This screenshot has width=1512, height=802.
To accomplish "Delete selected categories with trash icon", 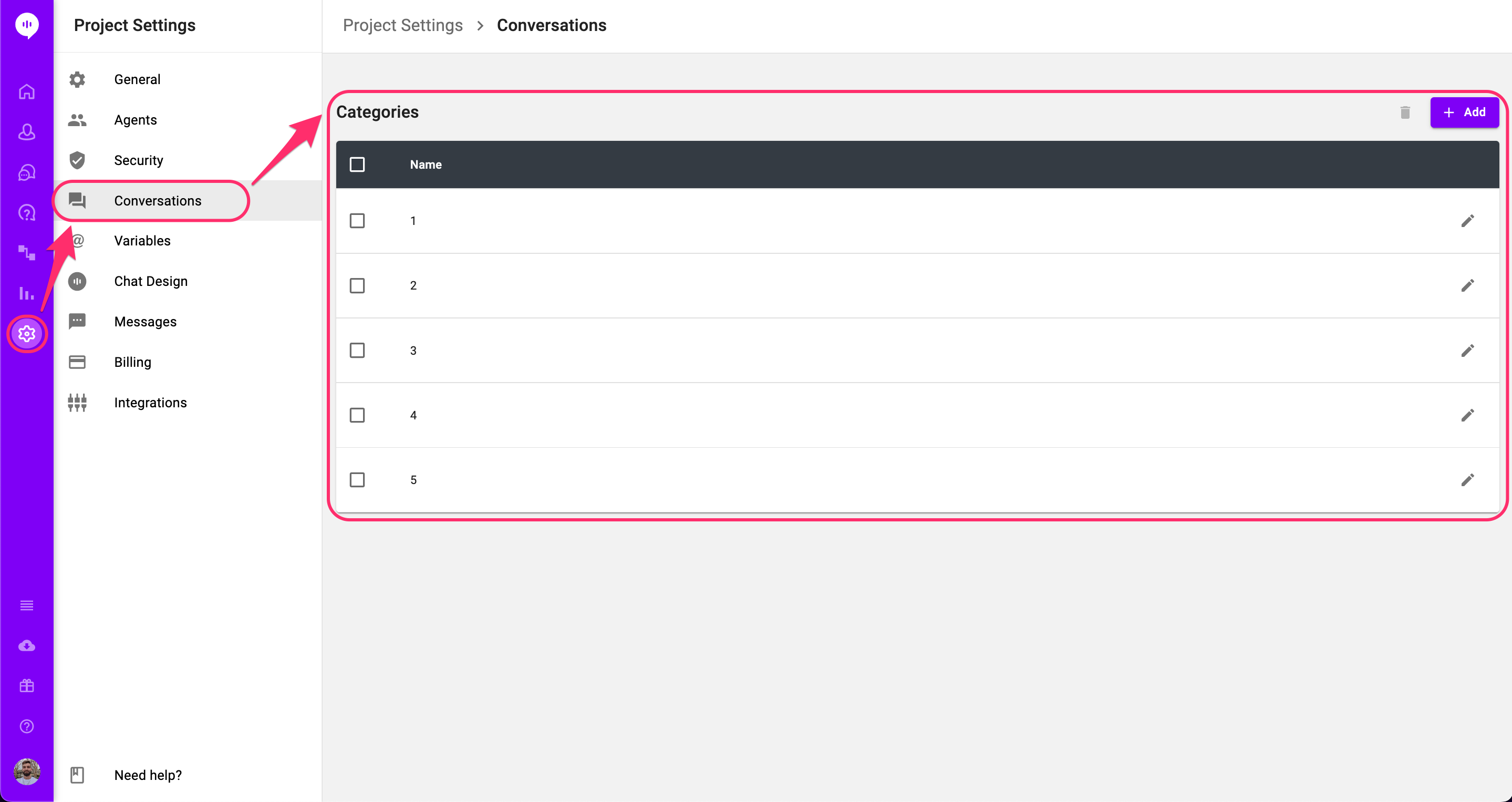I will tap(1405, 112).
